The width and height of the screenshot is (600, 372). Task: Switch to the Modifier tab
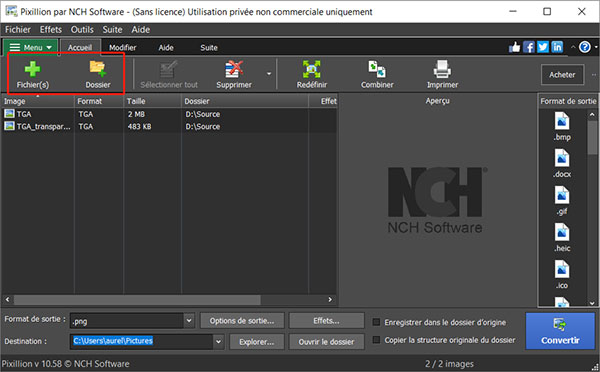(x=122, y=47)
